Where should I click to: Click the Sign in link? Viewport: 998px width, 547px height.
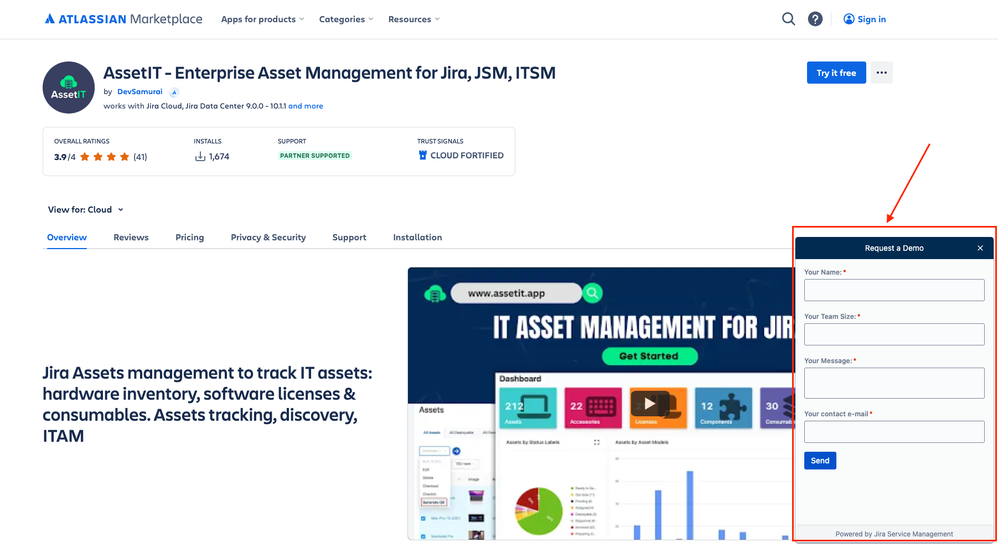tap(871, 19)
